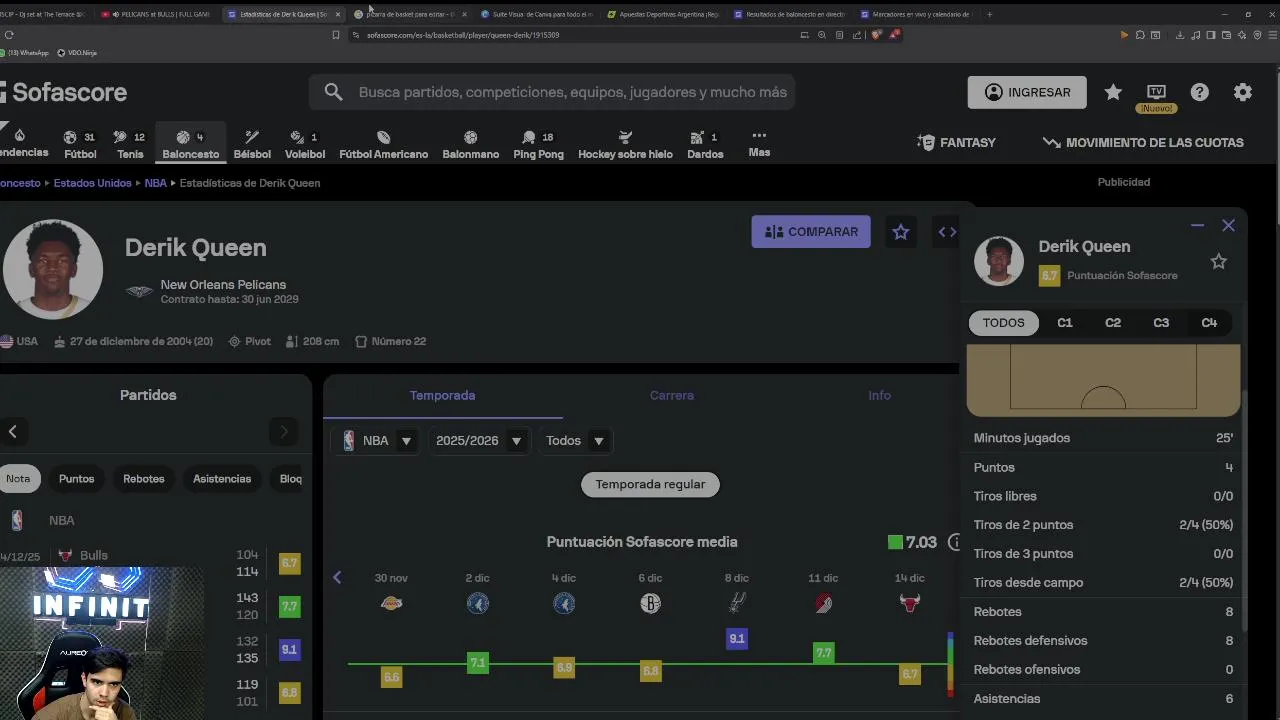
Task: Click the Temporada regular pill button
Action: [650, 485]
